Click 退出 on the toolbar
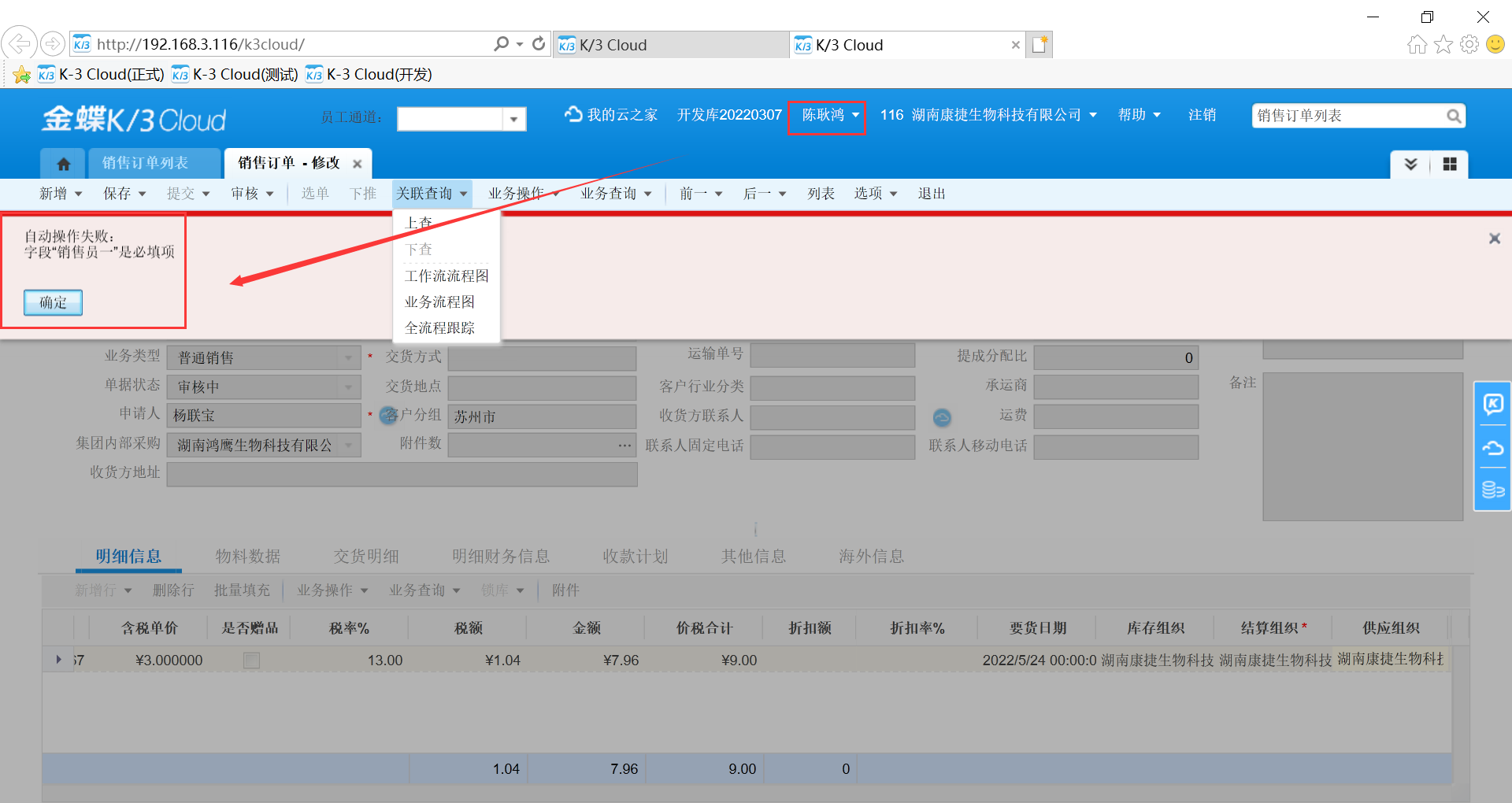 point(932,194)
